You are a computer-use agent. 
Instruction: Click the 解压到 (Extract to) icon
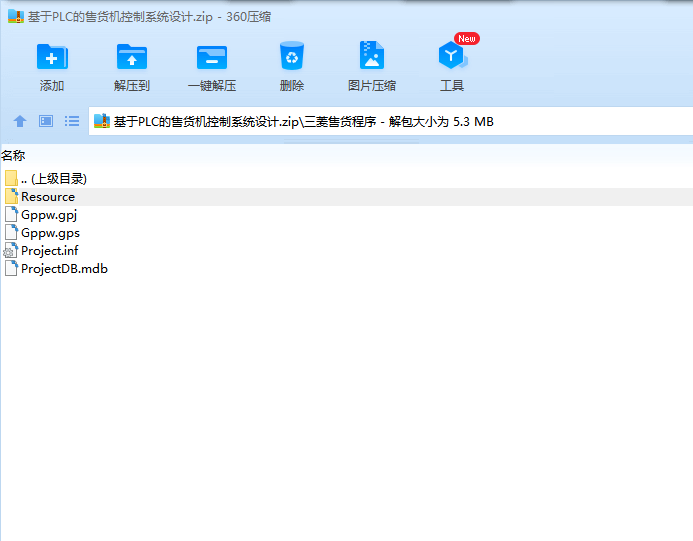coord(132,56)
